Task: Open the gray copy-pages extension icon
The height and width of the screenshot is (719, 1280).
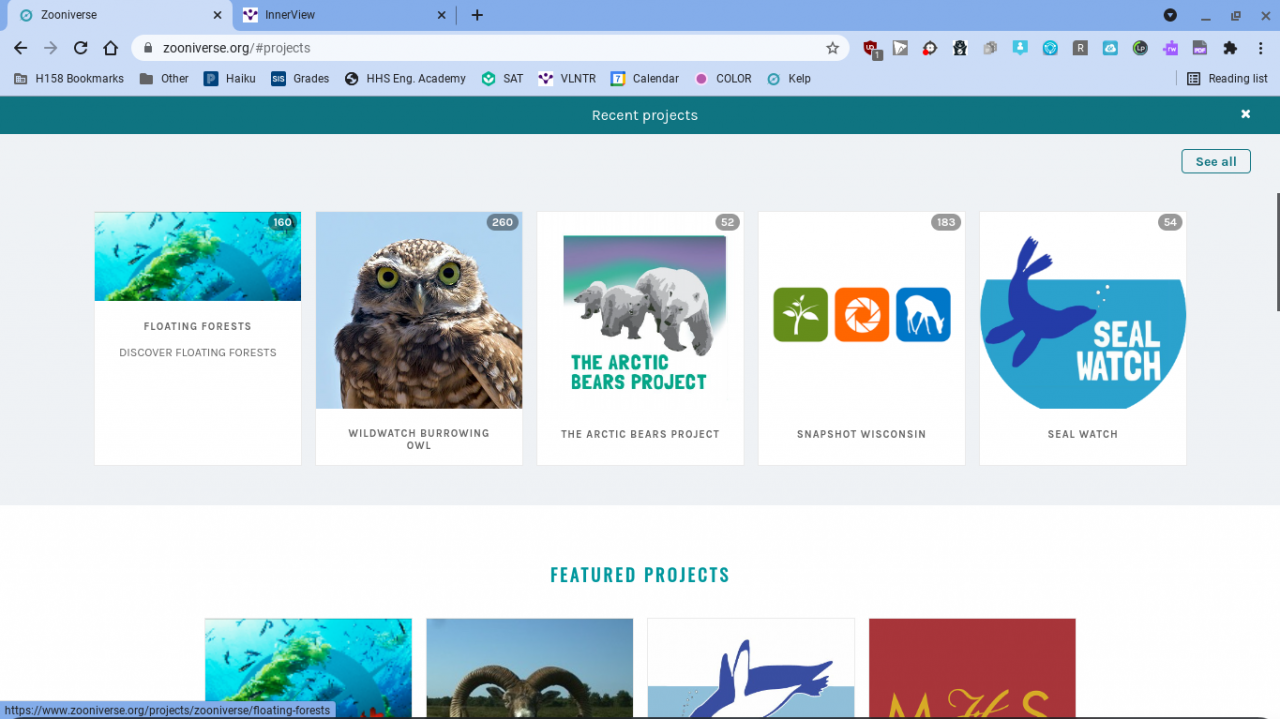Action: pos(990,48)
